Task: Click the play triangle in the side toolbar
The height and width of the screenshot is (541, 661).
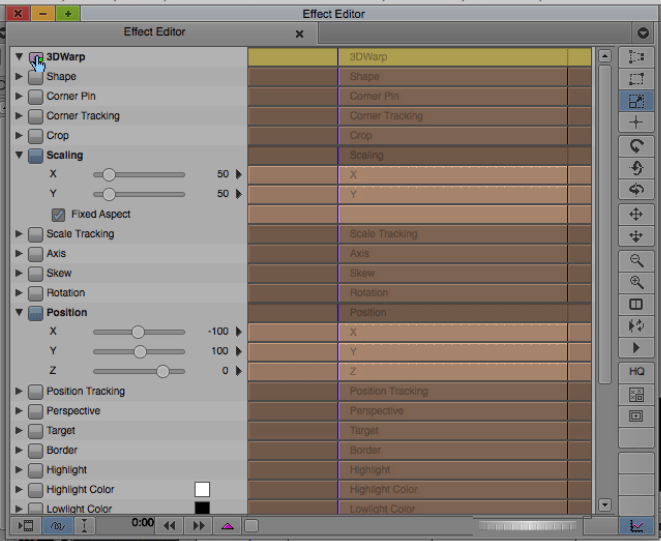Action: [636, 348]
